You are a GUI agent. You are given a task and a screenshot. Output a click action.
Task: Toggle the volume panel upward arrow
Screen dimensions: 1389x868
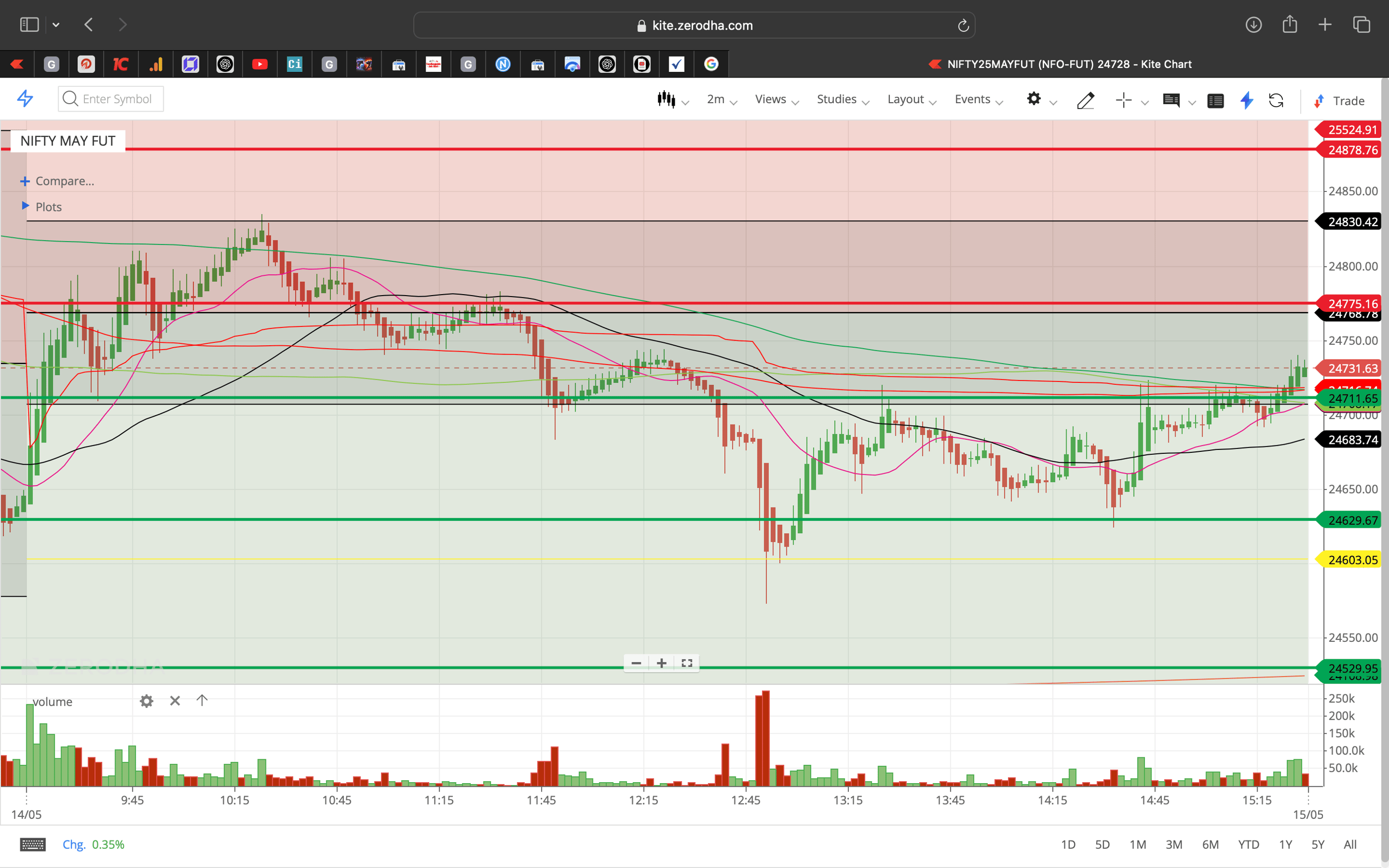point(202,700)
